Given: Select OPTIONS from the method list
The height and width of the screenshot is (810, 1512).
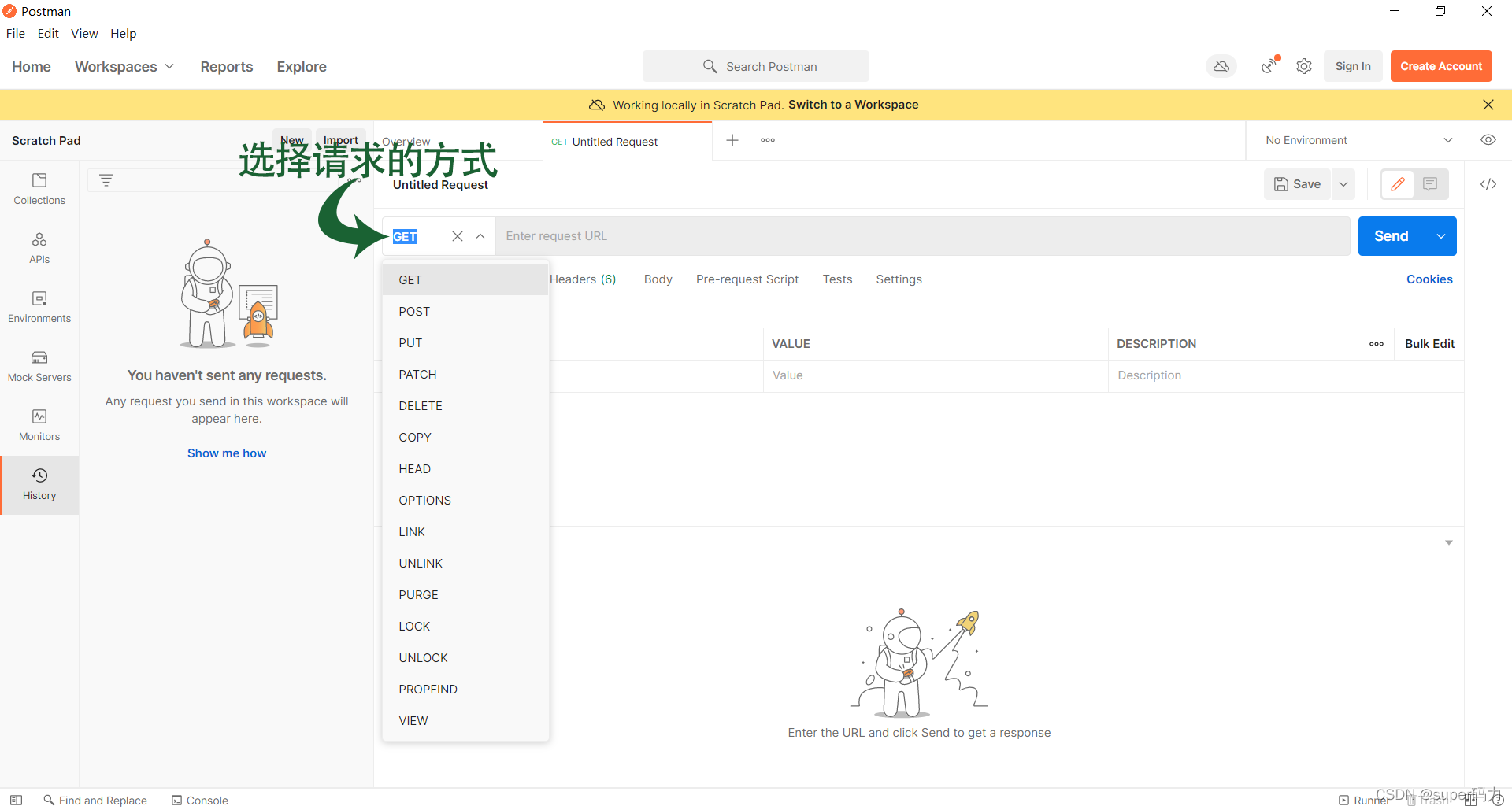Looking at the screenshot, I should tap(465, 501).
